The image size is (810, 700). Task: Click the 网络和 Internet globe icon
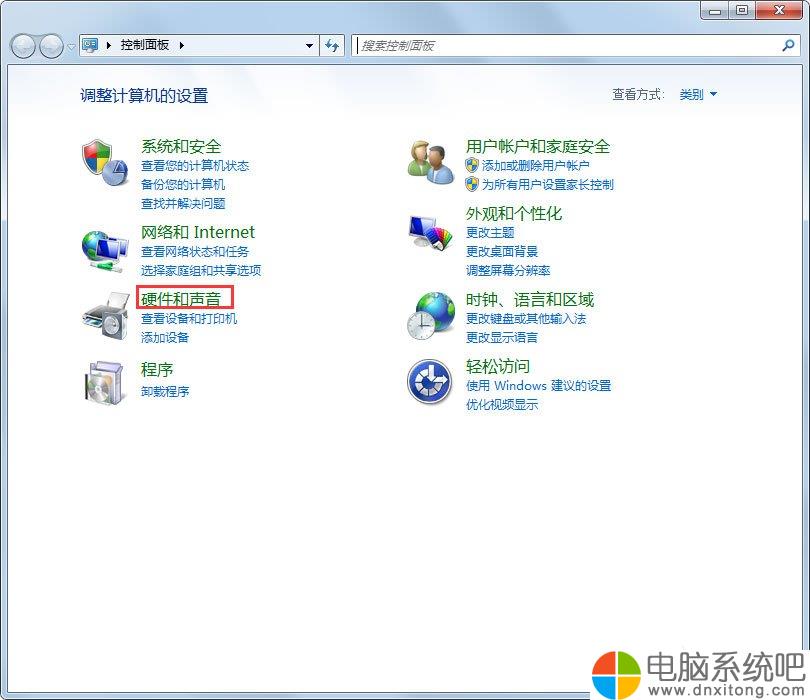coord(105,251)
